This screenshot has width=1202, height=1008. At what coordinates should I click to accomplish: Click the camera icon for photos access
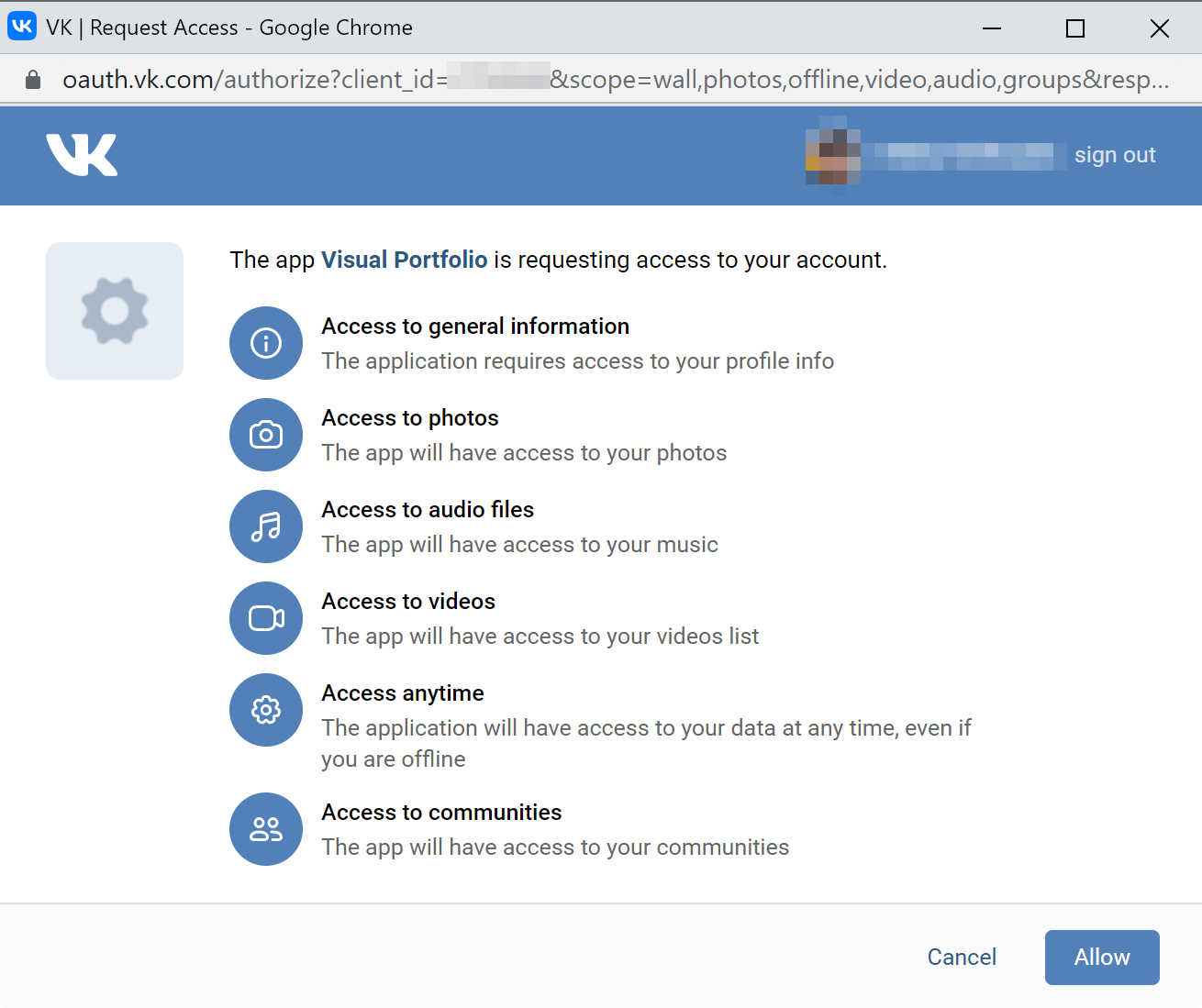pos(266,435)
